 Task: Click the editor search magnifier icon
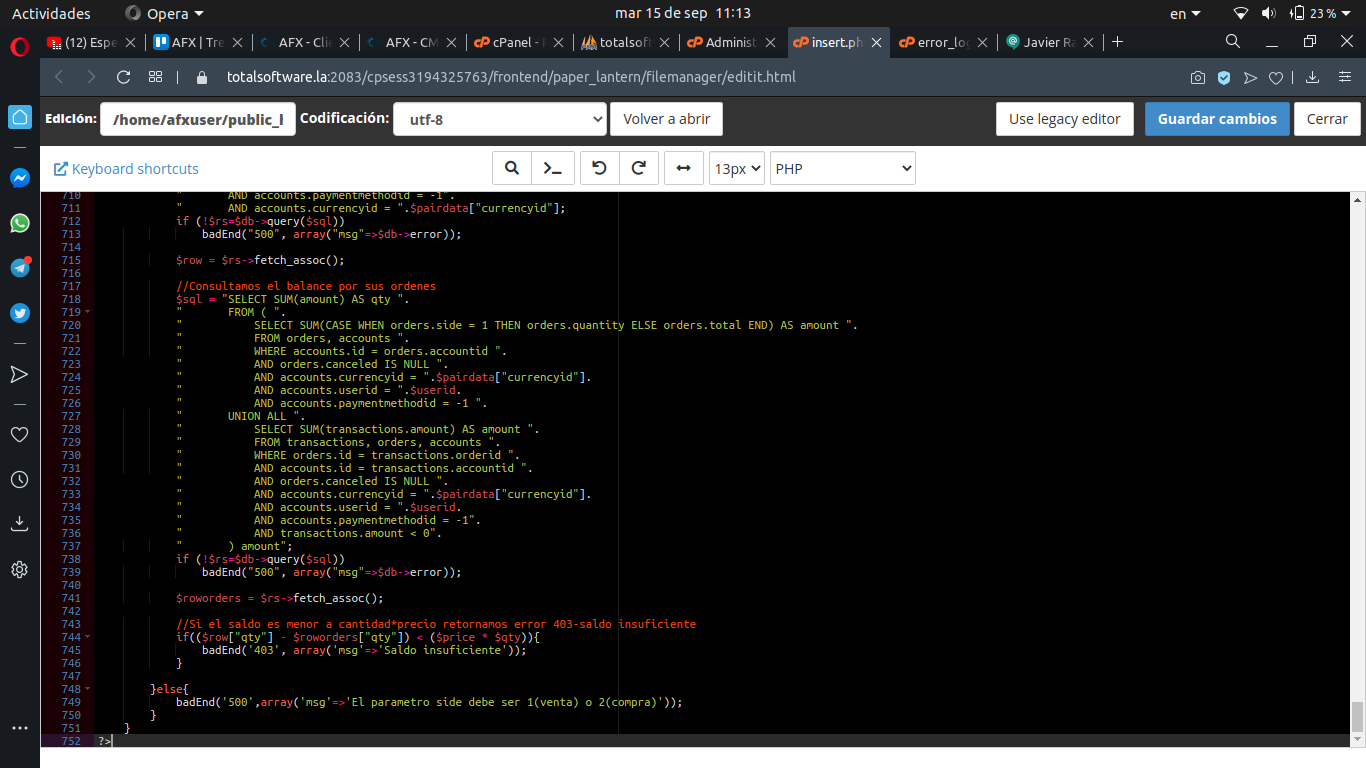tap(512, 169)
